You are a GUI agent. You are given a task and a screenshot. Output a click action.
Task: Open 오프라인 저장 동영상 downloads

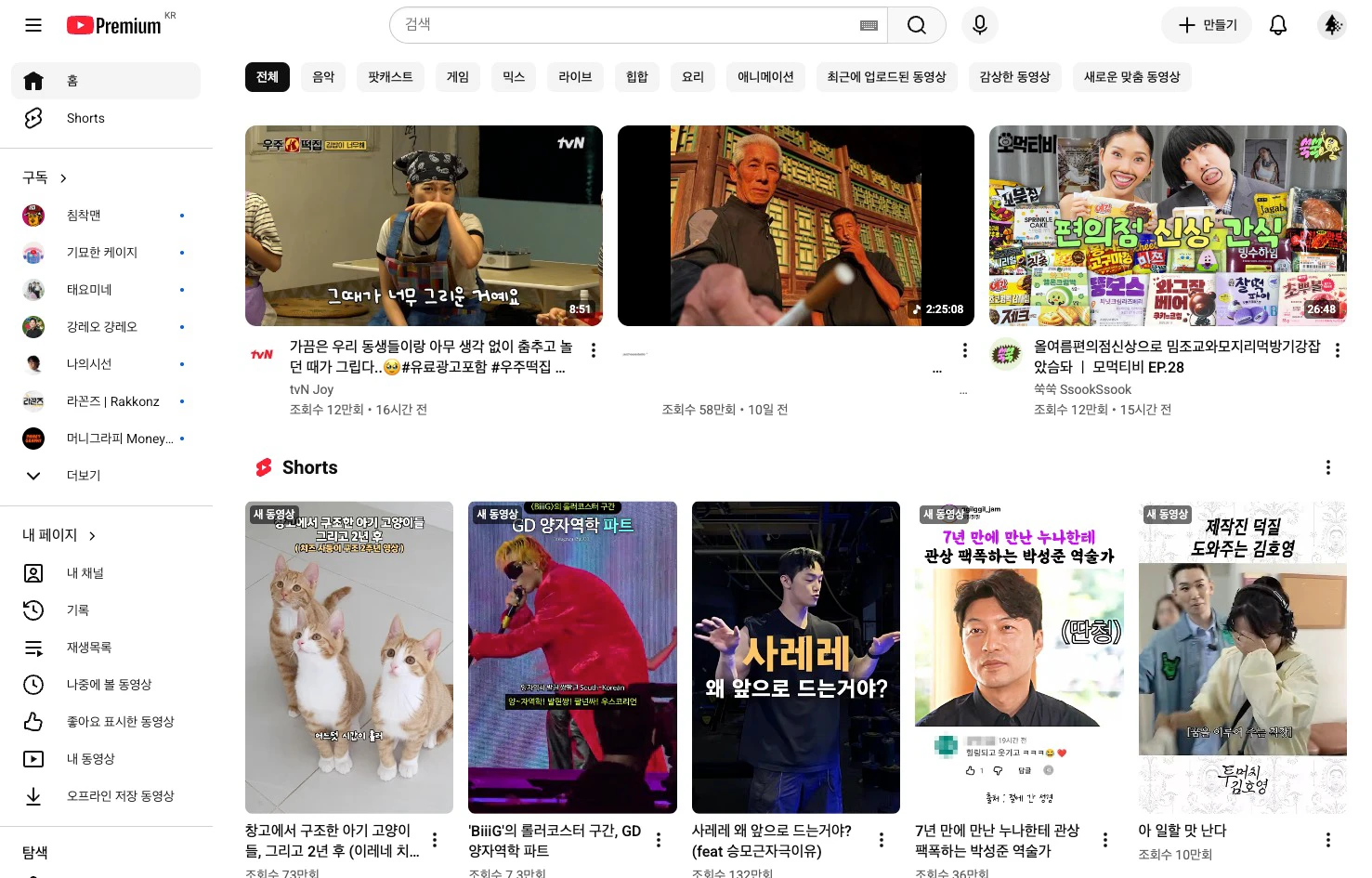(x=106, y=796)
